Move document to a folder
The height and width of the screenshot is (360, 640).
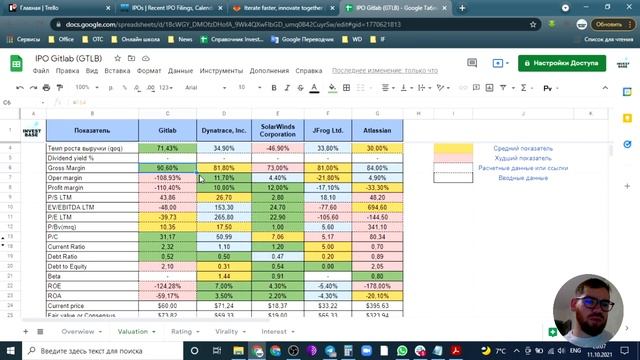coord(131,58)
